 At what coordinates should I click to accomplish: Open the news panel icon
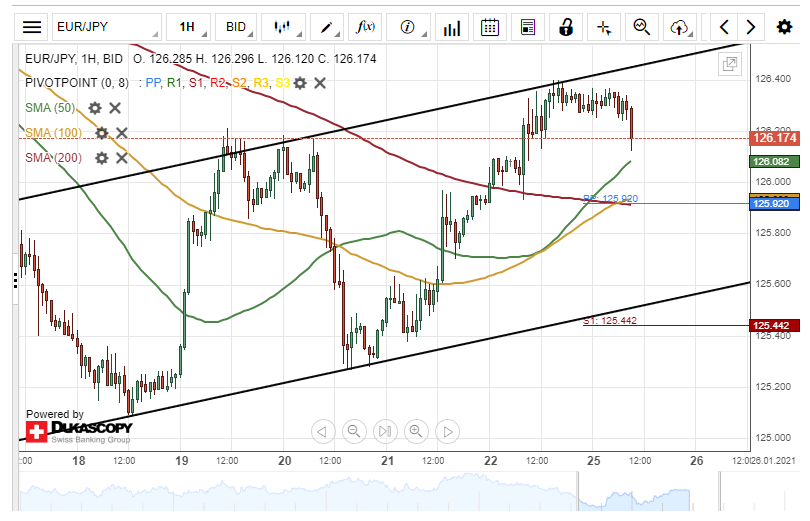click(x=527, y=27)
